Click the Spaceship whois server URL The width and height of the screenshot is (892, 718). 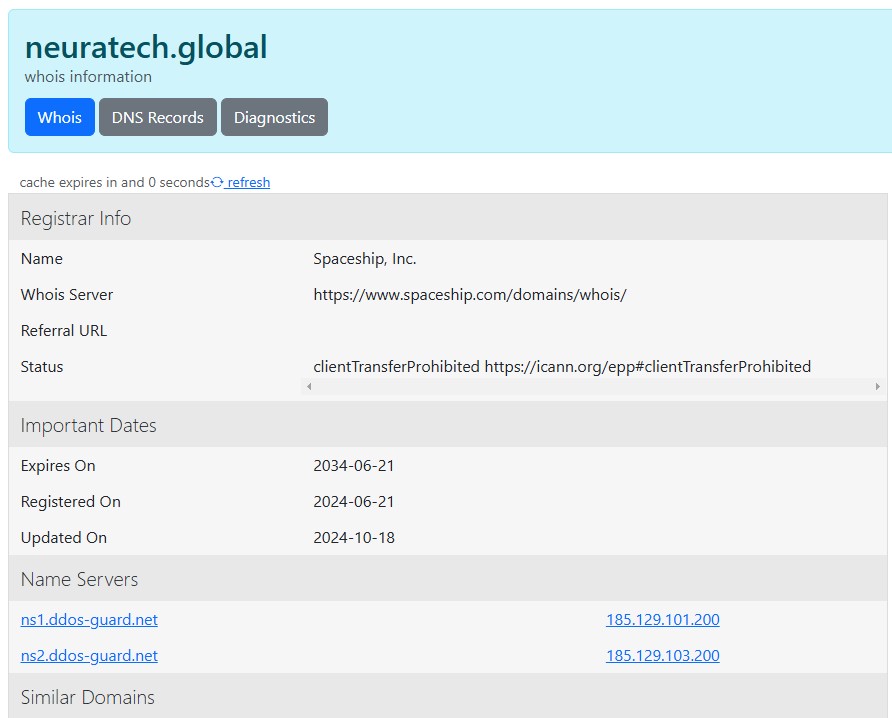470,294
